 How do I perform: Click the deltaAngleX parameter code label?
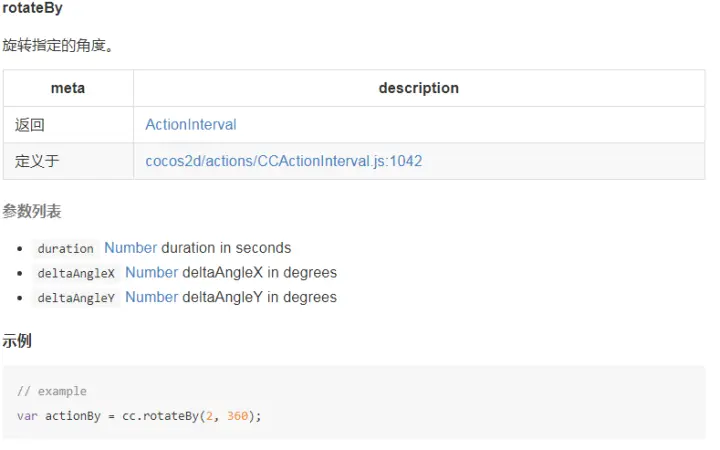(x=76, y=273)
